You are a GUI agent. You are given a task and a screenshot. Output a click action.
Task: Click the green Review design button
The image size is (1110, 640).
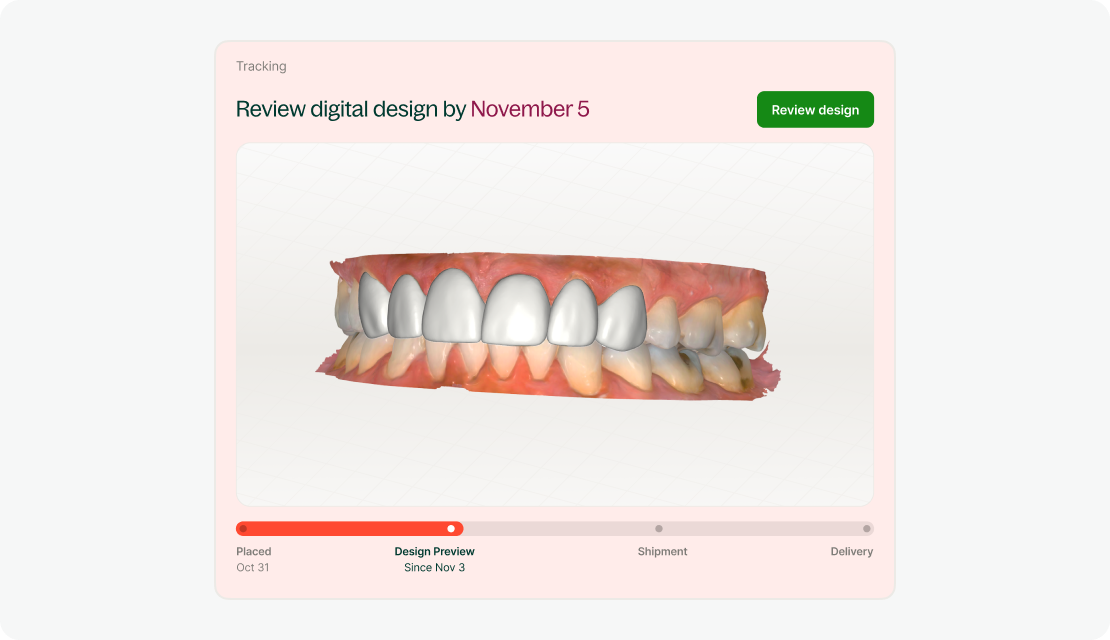[815, 110]
